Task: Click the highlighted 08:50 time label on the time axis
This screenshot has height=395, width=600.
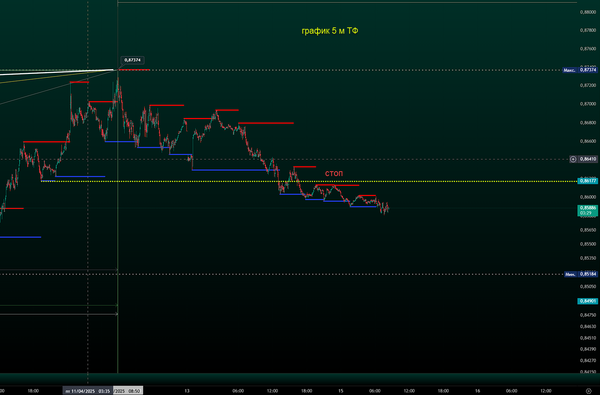Action: [128, 391]
